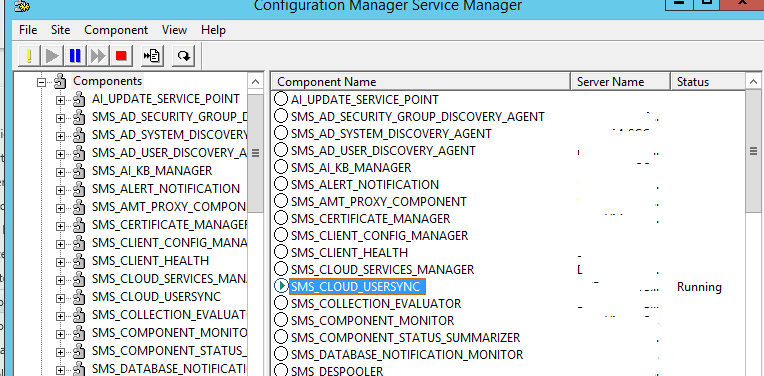Select SMS_AD_USER_DISCOVERY_AGENT list row
The width and height of the screenshot is (764, 376).
click(383, 150)
